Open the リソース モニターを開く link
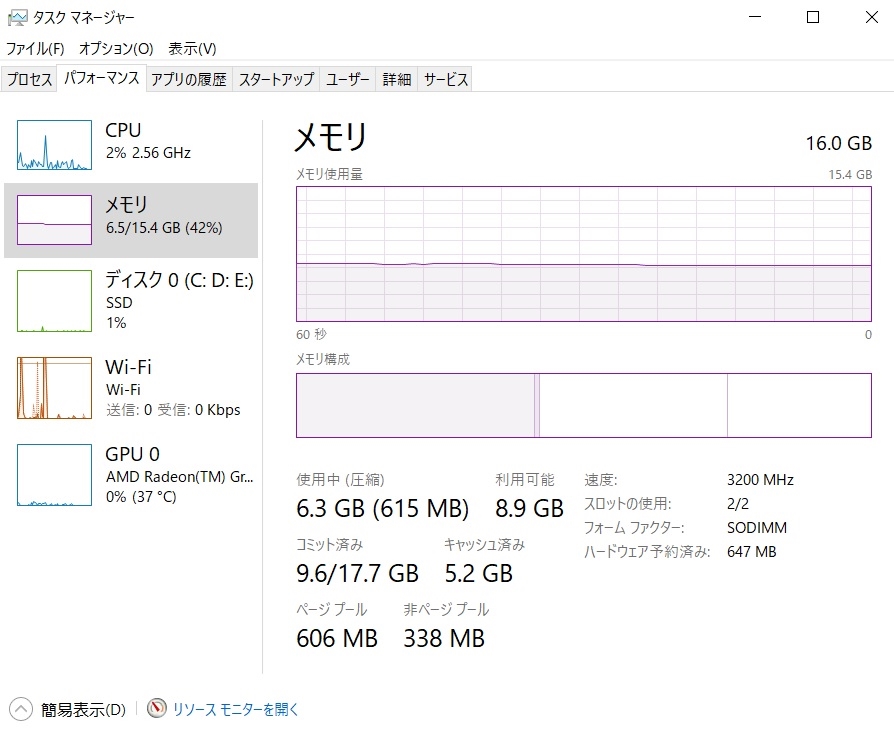 tap(236, 709)
